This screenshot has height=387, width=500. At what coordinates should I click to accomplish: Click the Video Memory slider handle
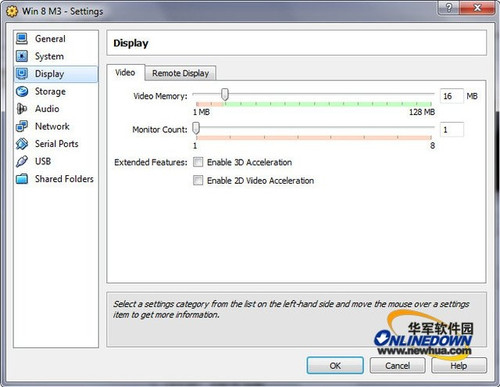pyautogui.click(x=225, y=94)
